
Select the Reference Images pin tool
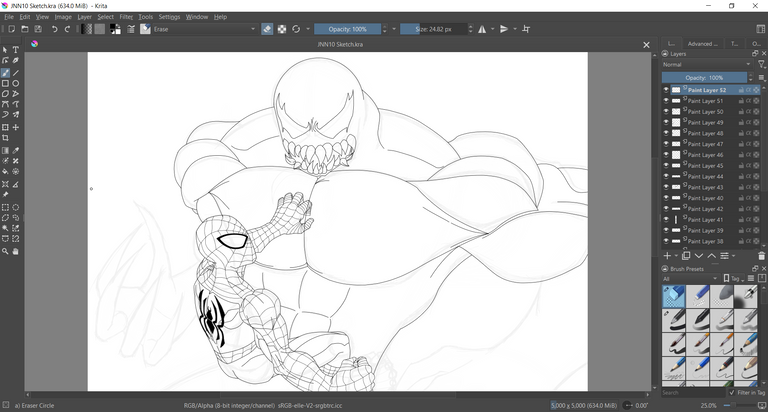5,194
